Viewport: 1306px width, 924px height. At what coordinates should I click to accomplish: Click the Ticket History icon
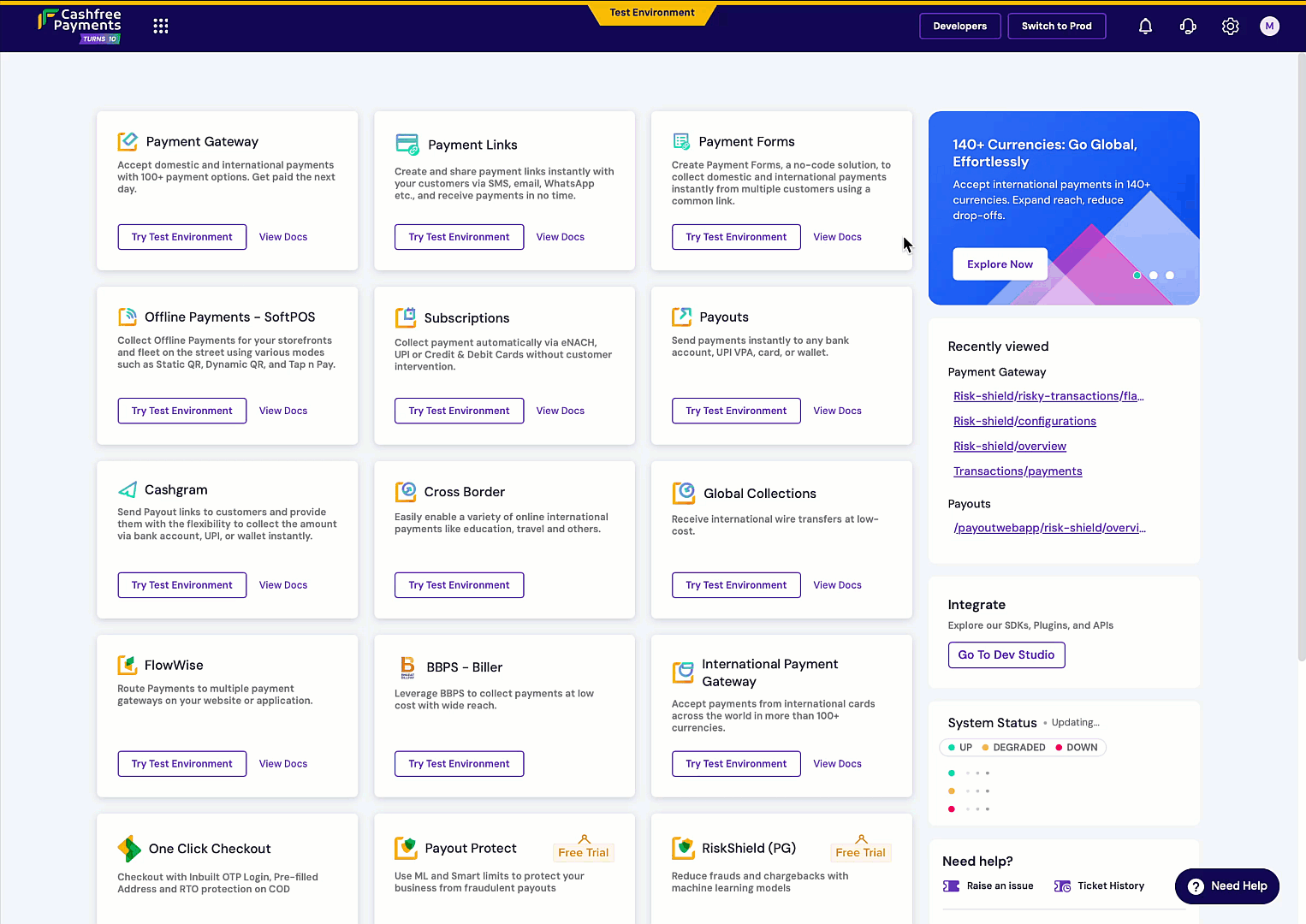1062,886
